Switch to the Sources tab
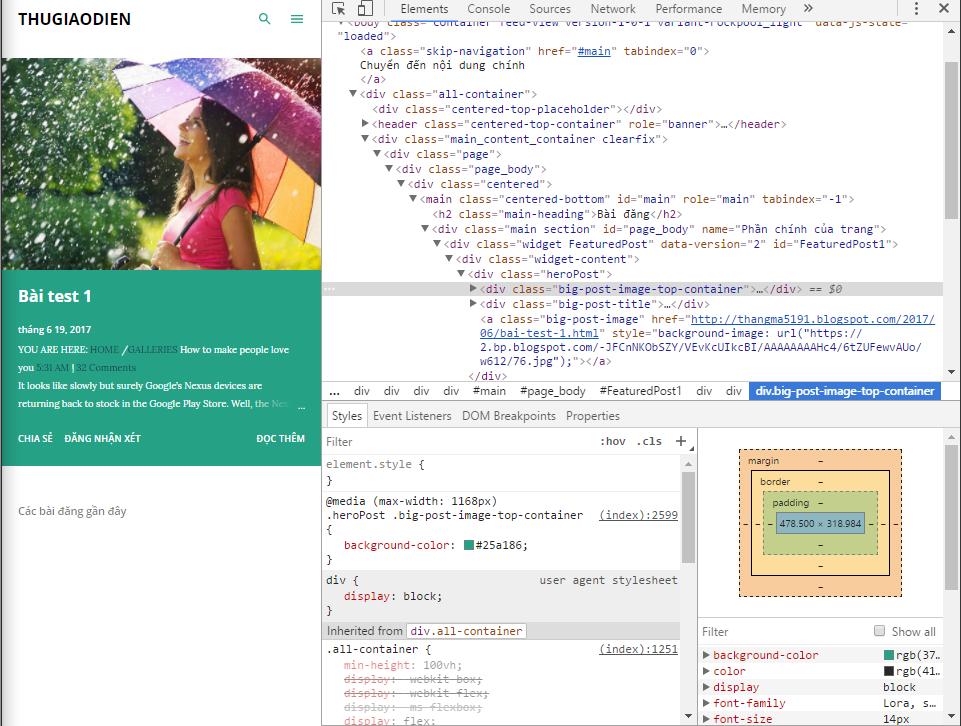Screen dimensions: 961x726 click(x=550, y=9)
